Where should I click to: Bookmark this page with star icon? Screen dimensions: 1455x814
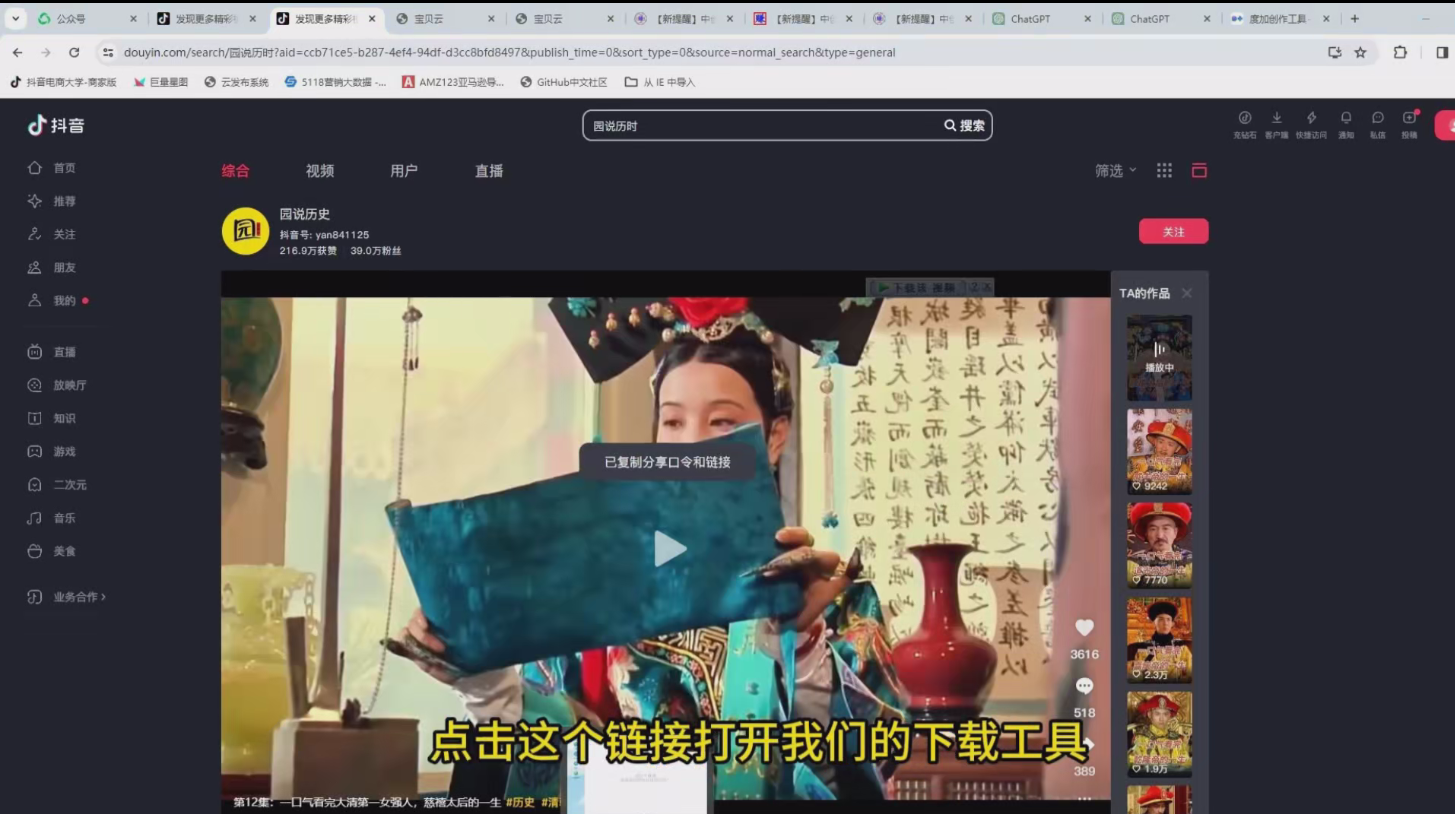point(1360,52)
